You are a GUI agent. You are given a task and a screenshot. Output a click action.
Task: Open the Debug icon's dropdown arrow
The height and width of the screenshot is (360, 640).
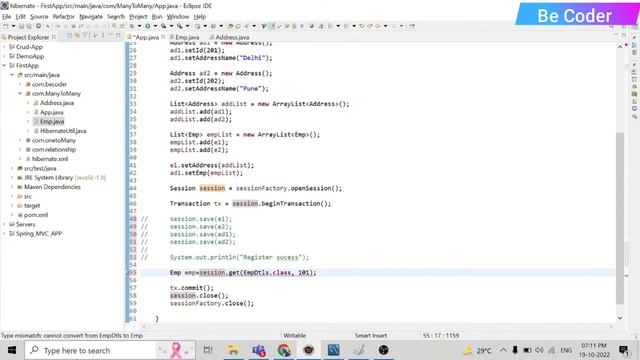139,26
